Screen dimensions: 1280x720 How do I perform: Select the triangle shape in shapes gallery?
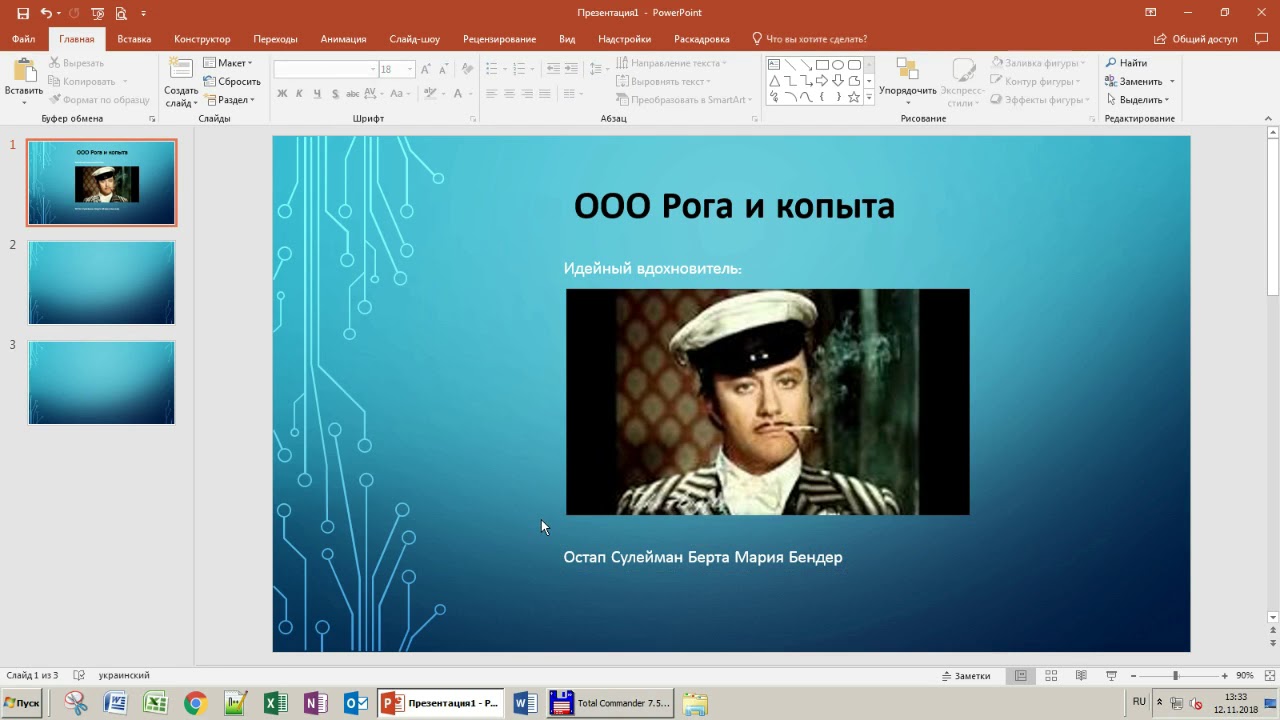point(774,81)
